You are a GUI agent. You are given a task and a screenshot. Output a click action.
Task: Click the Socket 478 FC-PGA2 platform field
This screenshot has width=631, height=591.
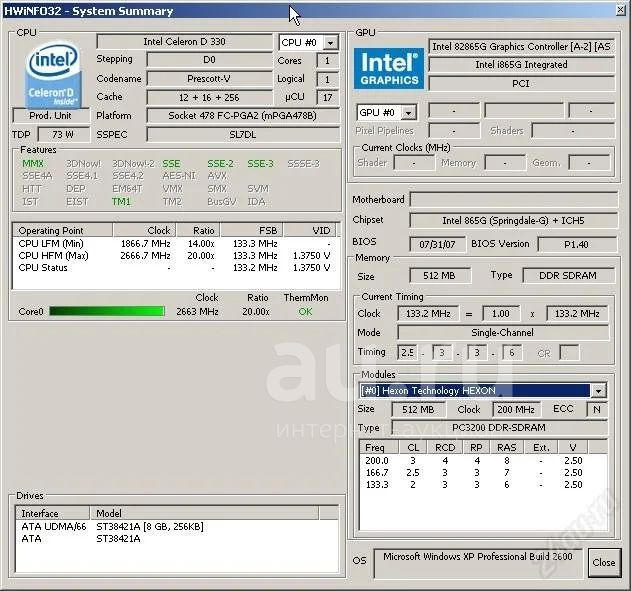point(243,116)
